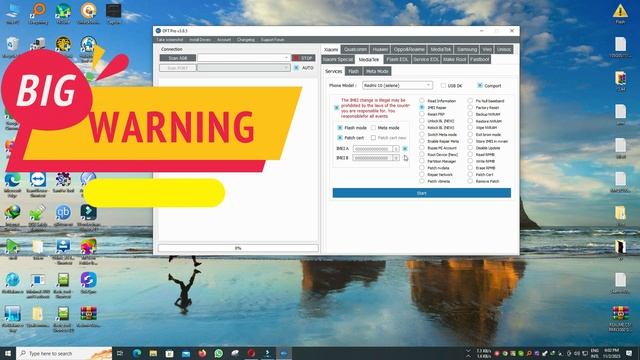Switch to the DFT Pro taskbar icon

pos(284,353)
